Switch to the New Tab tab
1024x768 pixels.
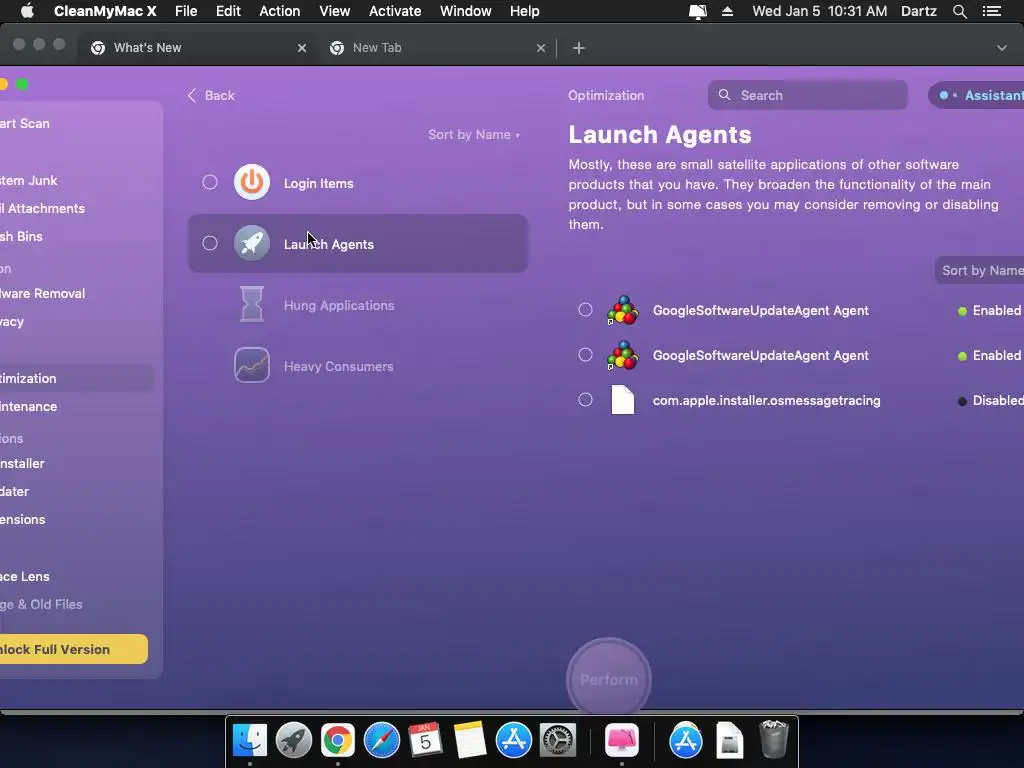[438, 48]
